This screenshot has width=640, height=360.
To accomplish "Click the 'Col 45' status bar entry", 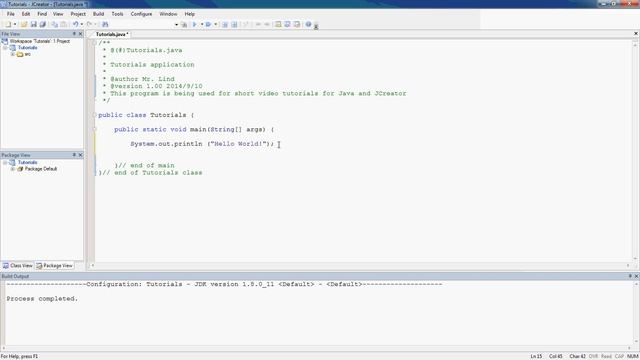I will (x=556, y=356).
